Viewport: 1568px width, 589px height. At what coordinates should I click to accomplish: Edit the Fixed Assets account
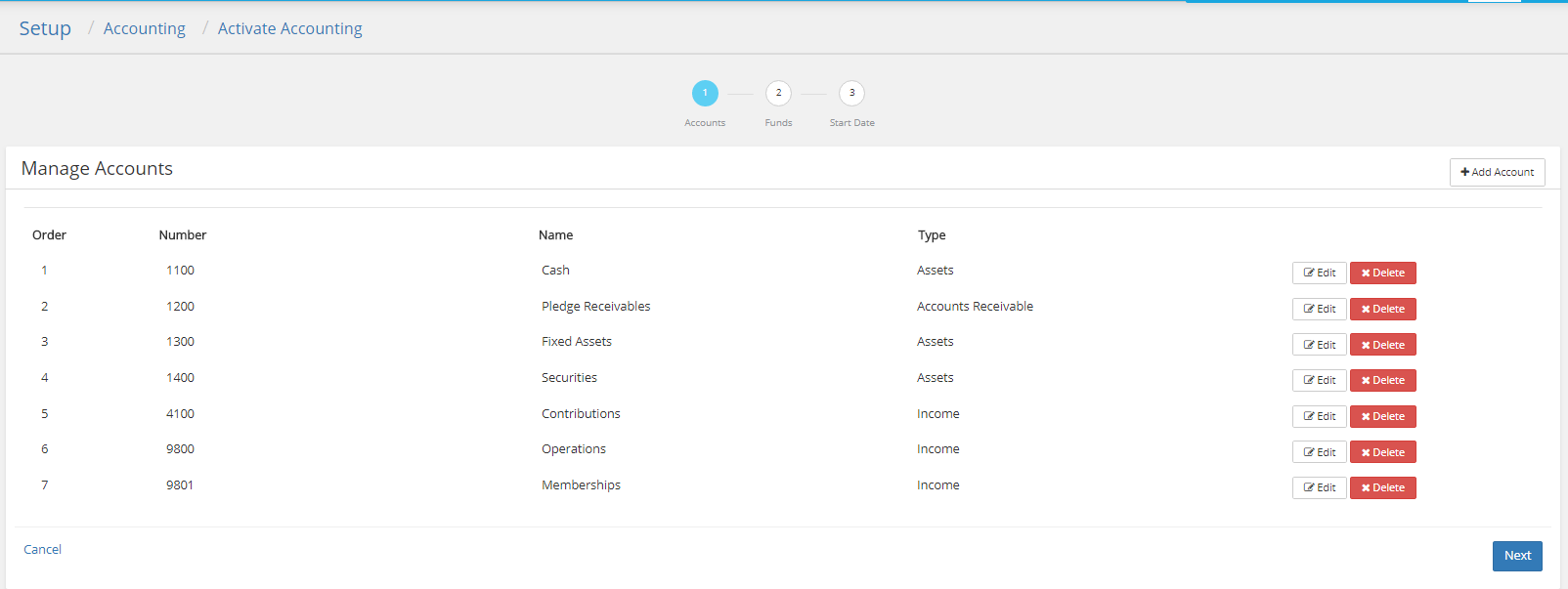pyautogui.click(x=1320, y=345)
